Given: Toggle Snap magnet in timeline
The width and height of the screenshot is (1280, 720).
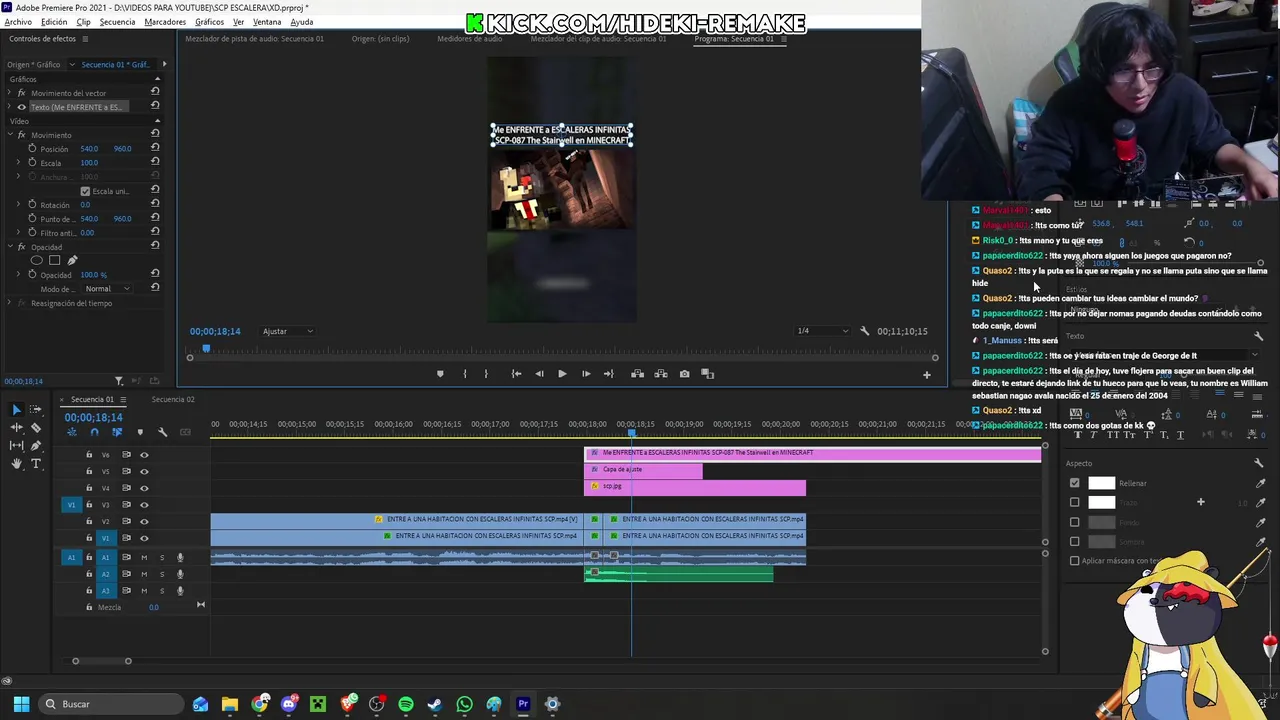Looking at the screenshot, I should [x=94, y=432].
